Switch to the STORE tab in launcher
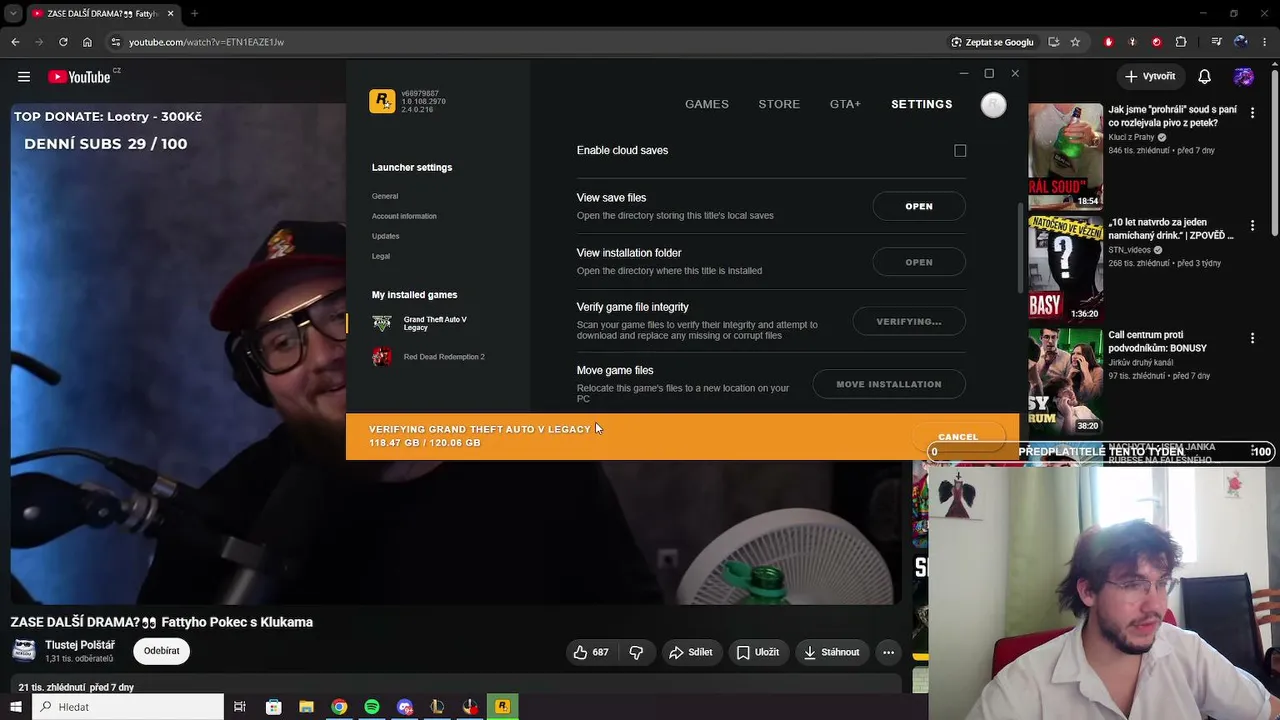The width and height of the screenshot is (1280, 720). 779,104
